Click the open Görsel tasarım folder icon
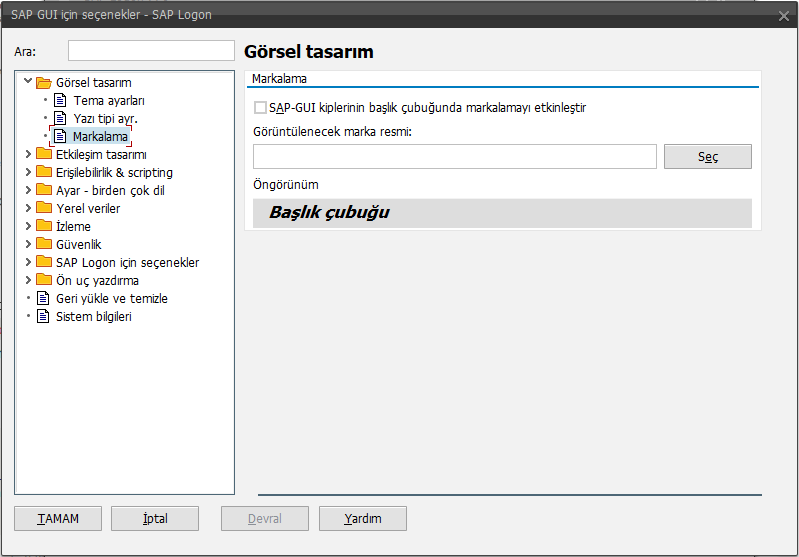This screenshot has height=557, width=799. pyautogui.click(x=44, y=83)
